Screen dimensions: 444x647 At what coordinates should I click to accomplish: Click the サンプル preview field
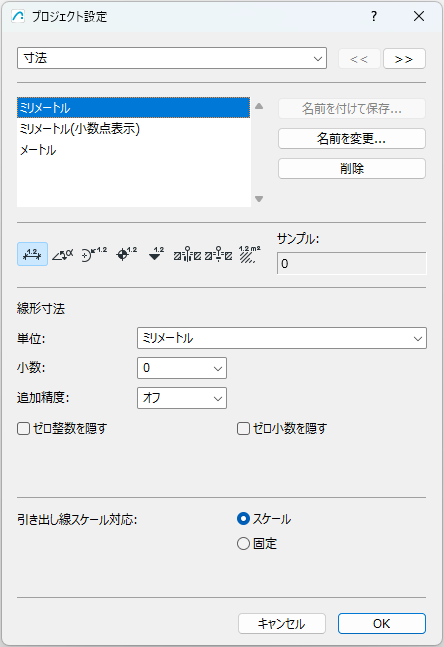click(352, 263)
